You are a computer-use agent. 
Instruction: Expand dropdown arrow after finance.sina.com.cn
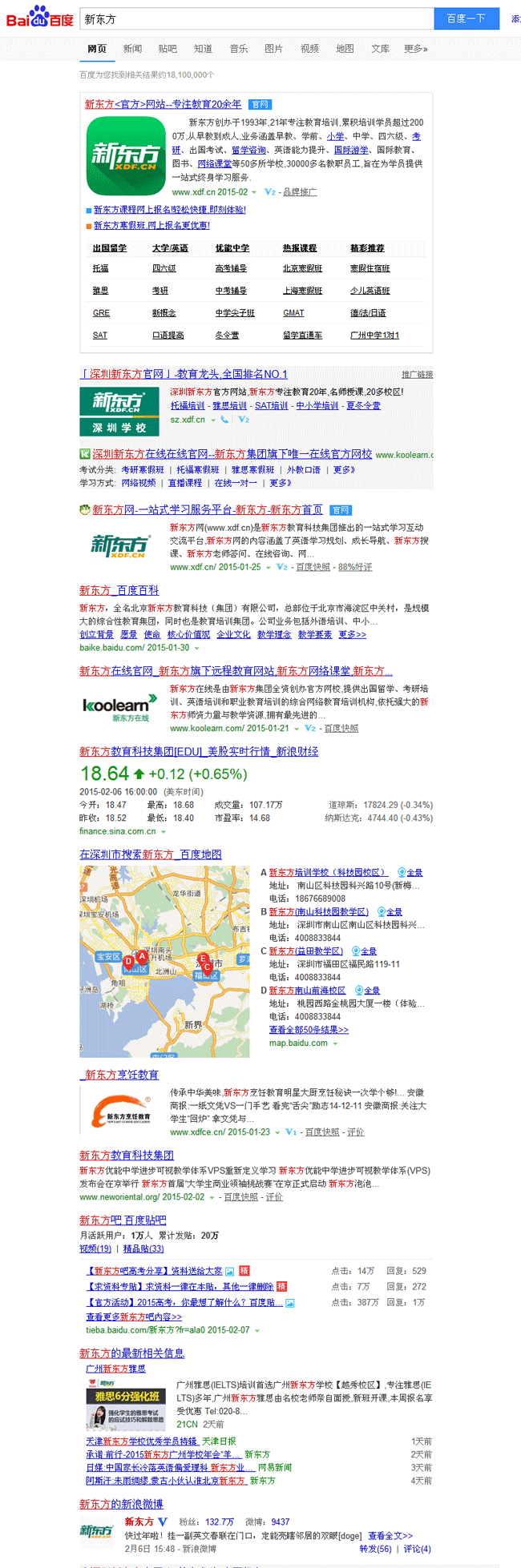(x=163, y=832)
